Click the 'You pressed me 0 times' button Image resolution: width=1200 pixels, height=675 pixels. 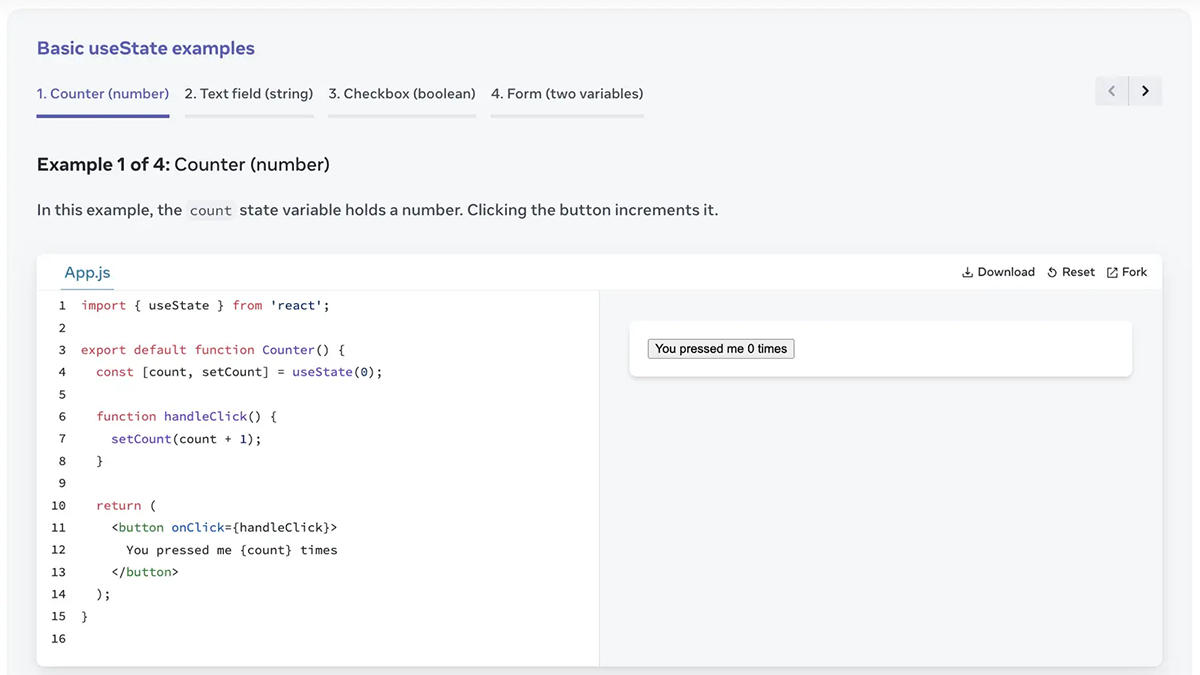(721, 349)
